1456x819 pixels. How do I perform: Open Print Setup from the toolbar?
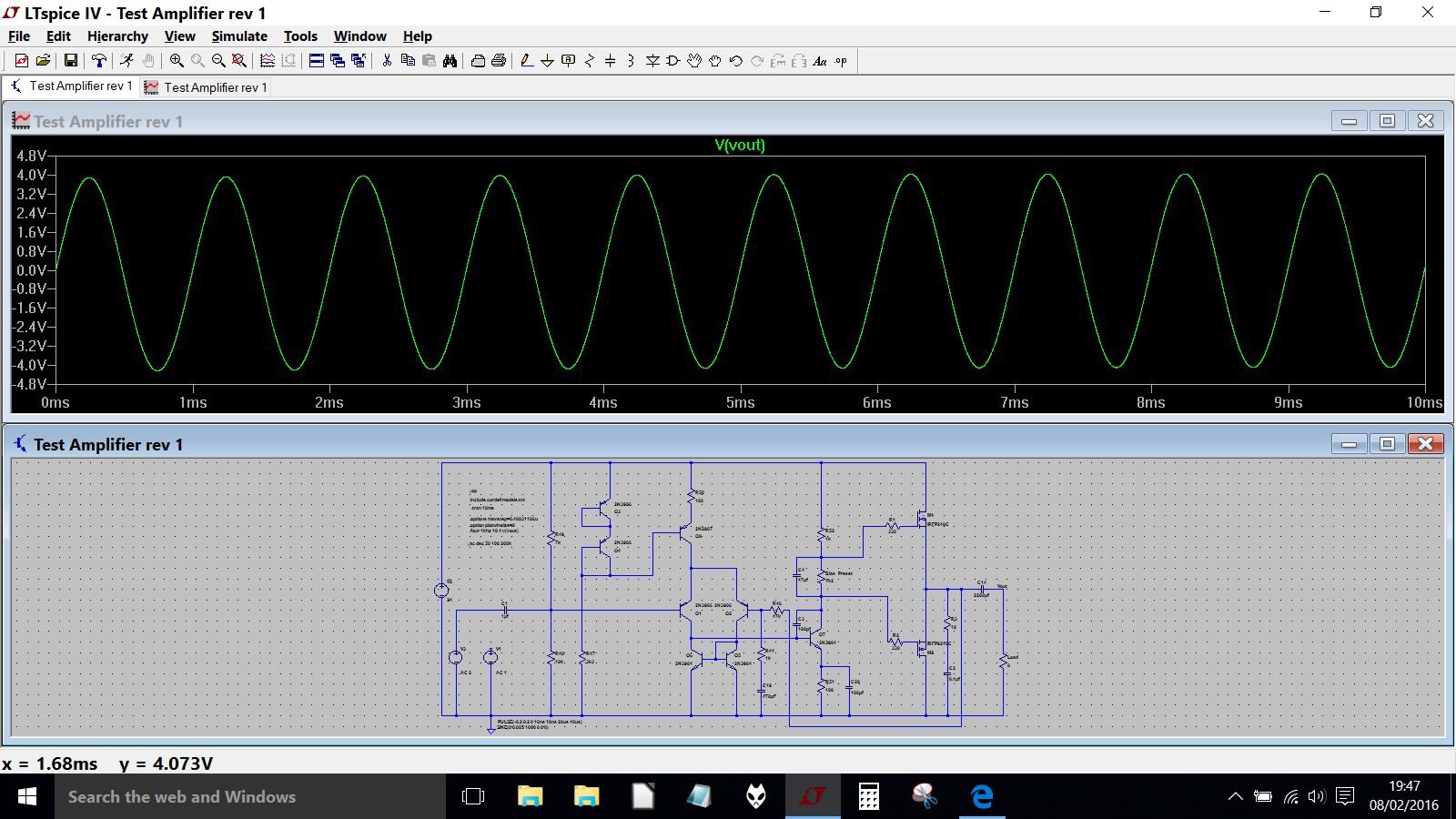(478, 61)
